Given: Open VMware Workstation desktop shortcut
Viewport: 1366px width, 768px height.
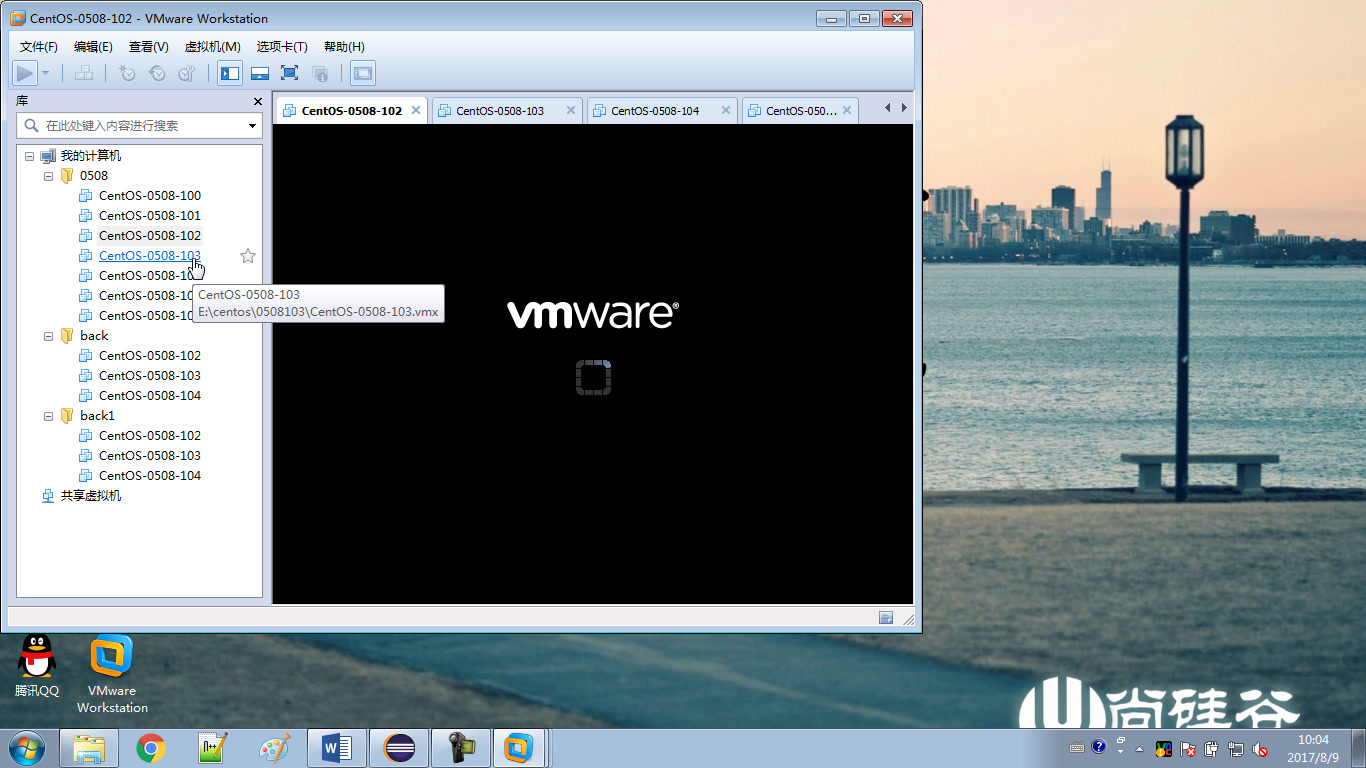Looking at the screenshot, I should (x=112, y=675).
